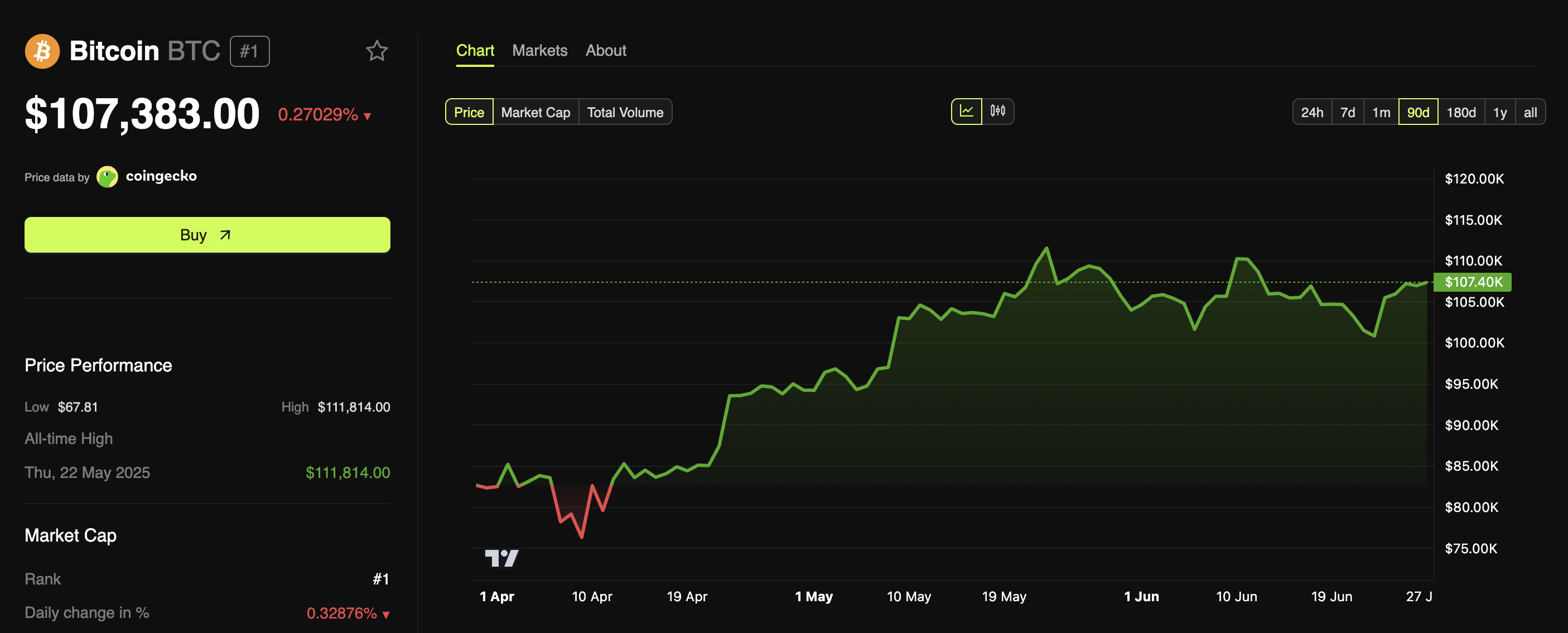Show all-time price history
Viewport: 1568px width, 633px height.
point(1531,112)
